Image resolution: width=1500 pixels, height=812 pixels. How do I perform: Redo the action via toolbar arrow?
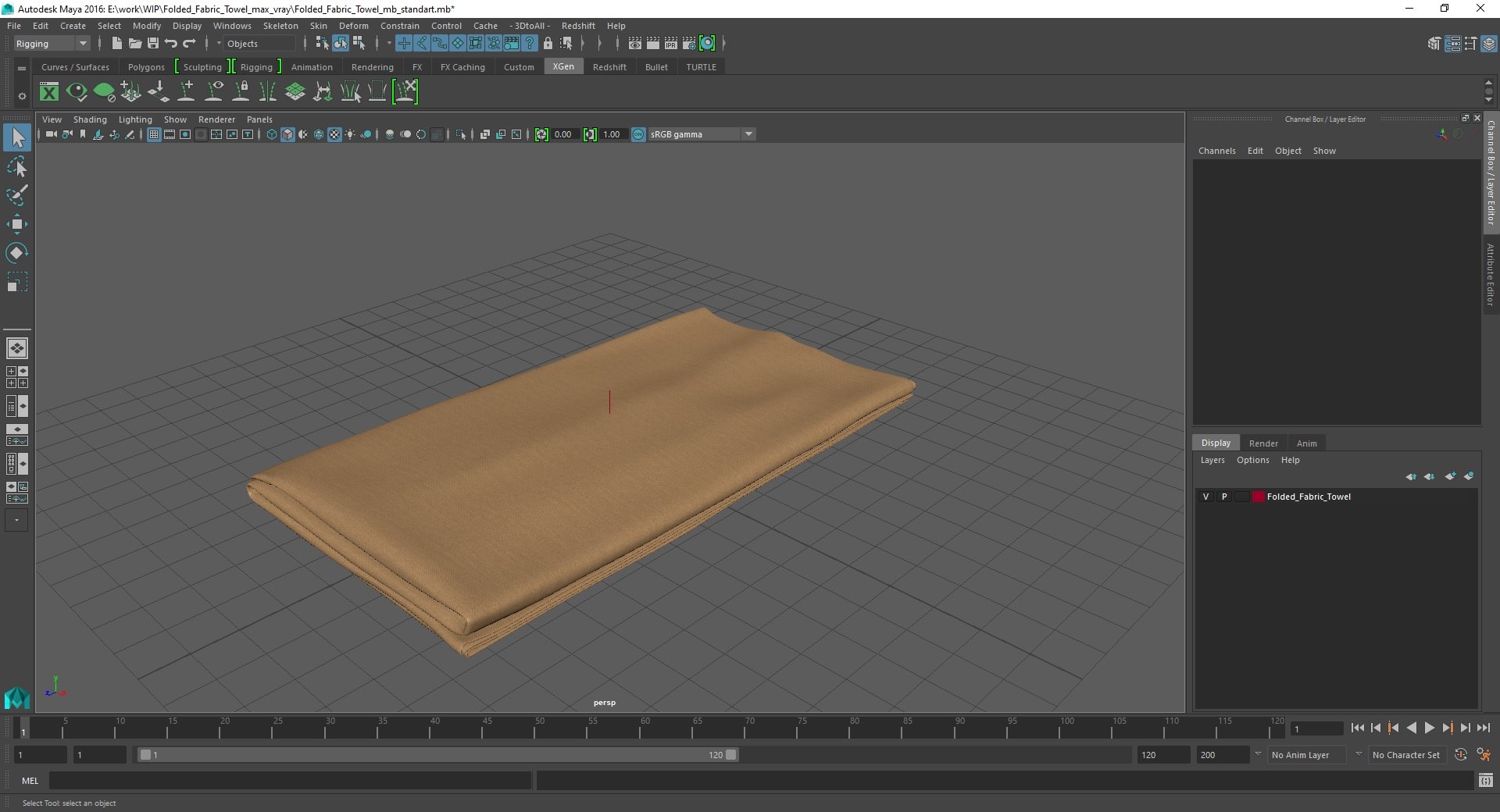(189, 44)
